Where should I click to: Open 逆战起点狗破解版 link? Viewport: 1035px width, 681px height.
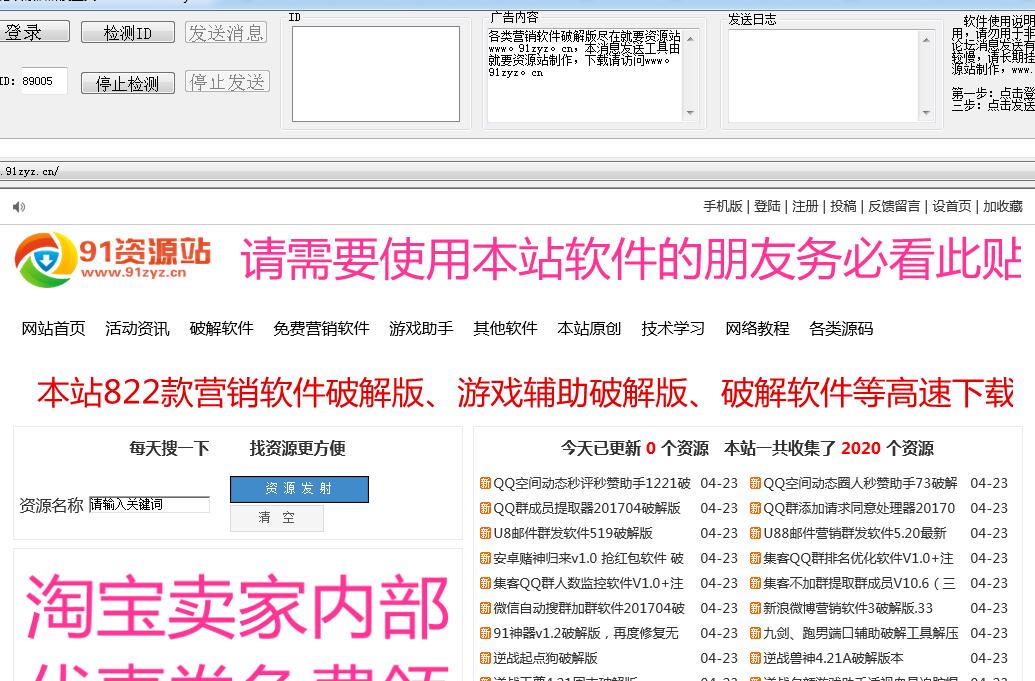pyautogui.click(x=545, y=659)
